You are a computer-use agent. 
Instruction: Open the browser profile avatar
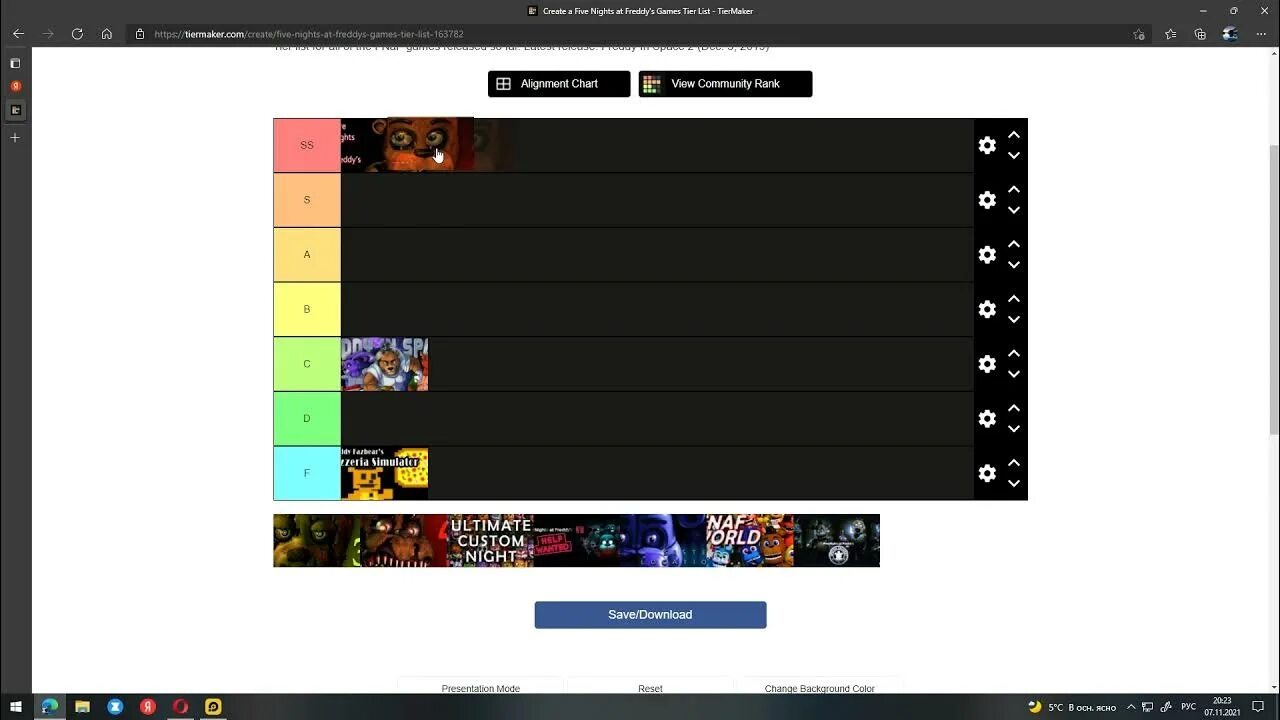click(x=1230, y=34)
